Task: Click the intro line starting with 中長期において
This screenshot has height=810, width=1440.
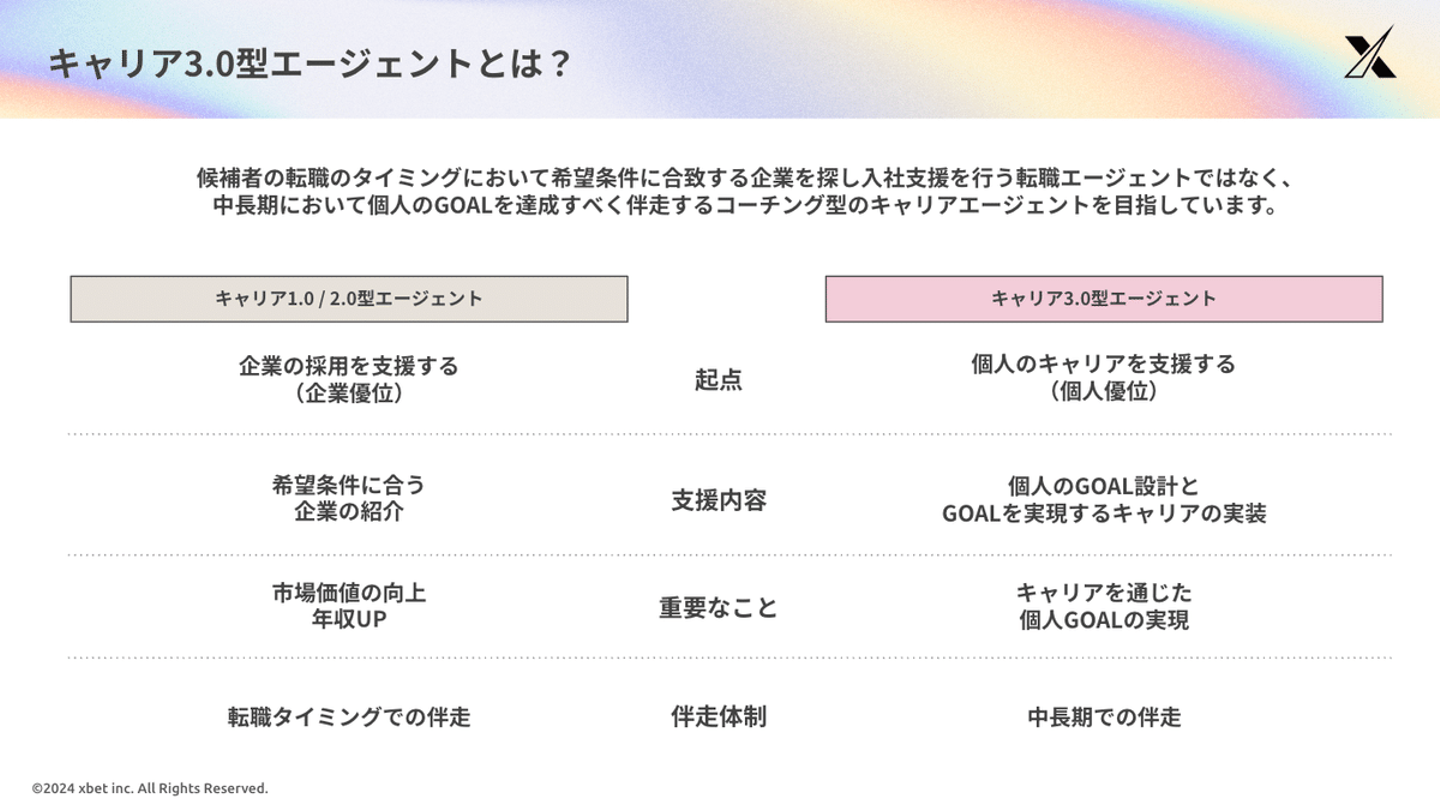Action: (x=746, y=207)
